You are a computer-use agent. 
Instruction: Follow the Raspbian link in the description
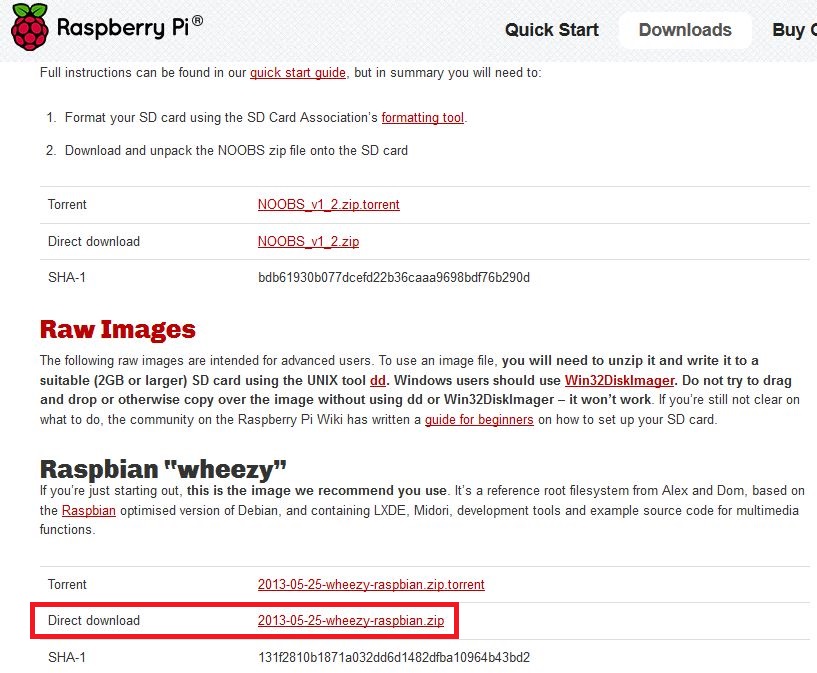tap(88, 511)
